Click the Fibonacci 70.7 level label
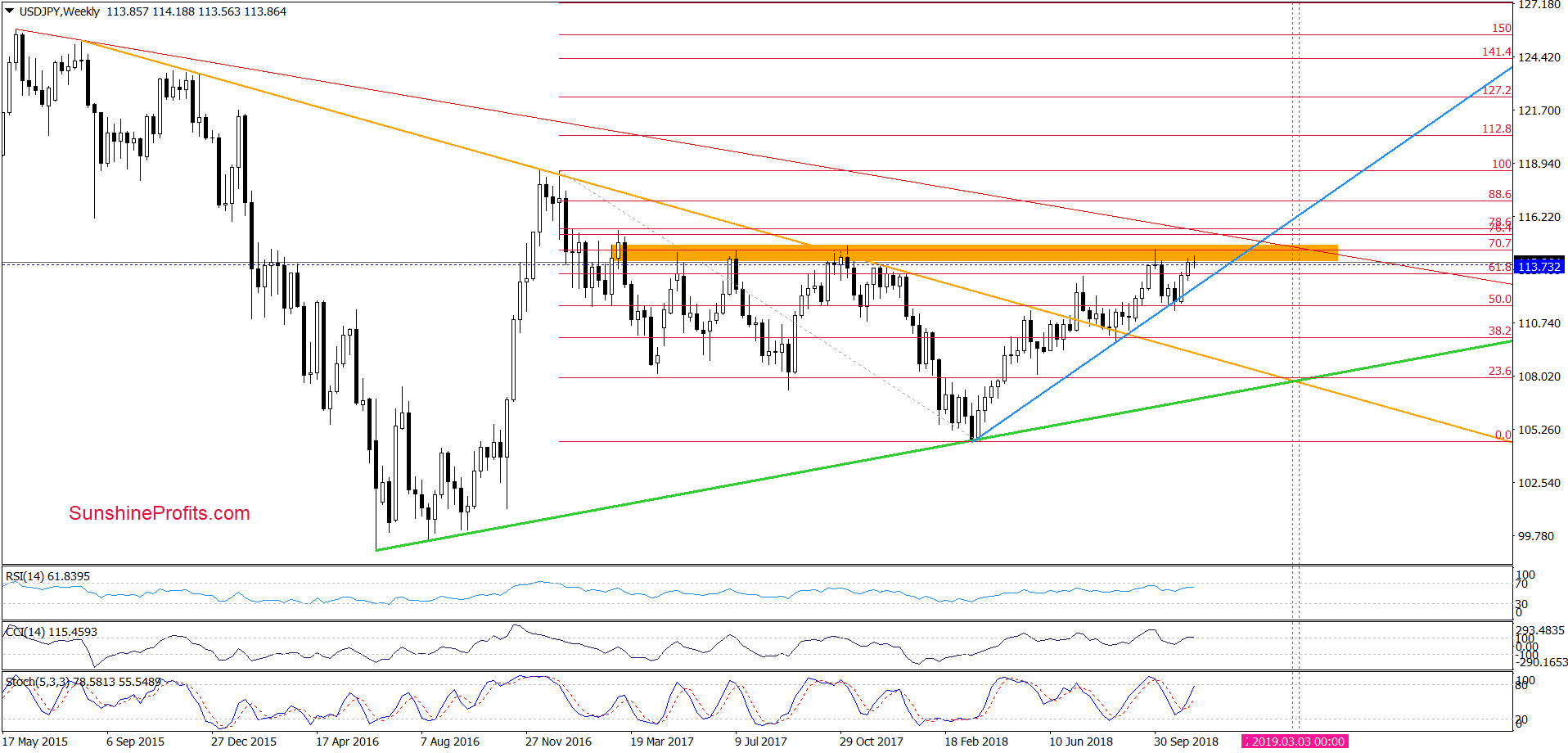 pyautogui.click(x=1499, y=243)
